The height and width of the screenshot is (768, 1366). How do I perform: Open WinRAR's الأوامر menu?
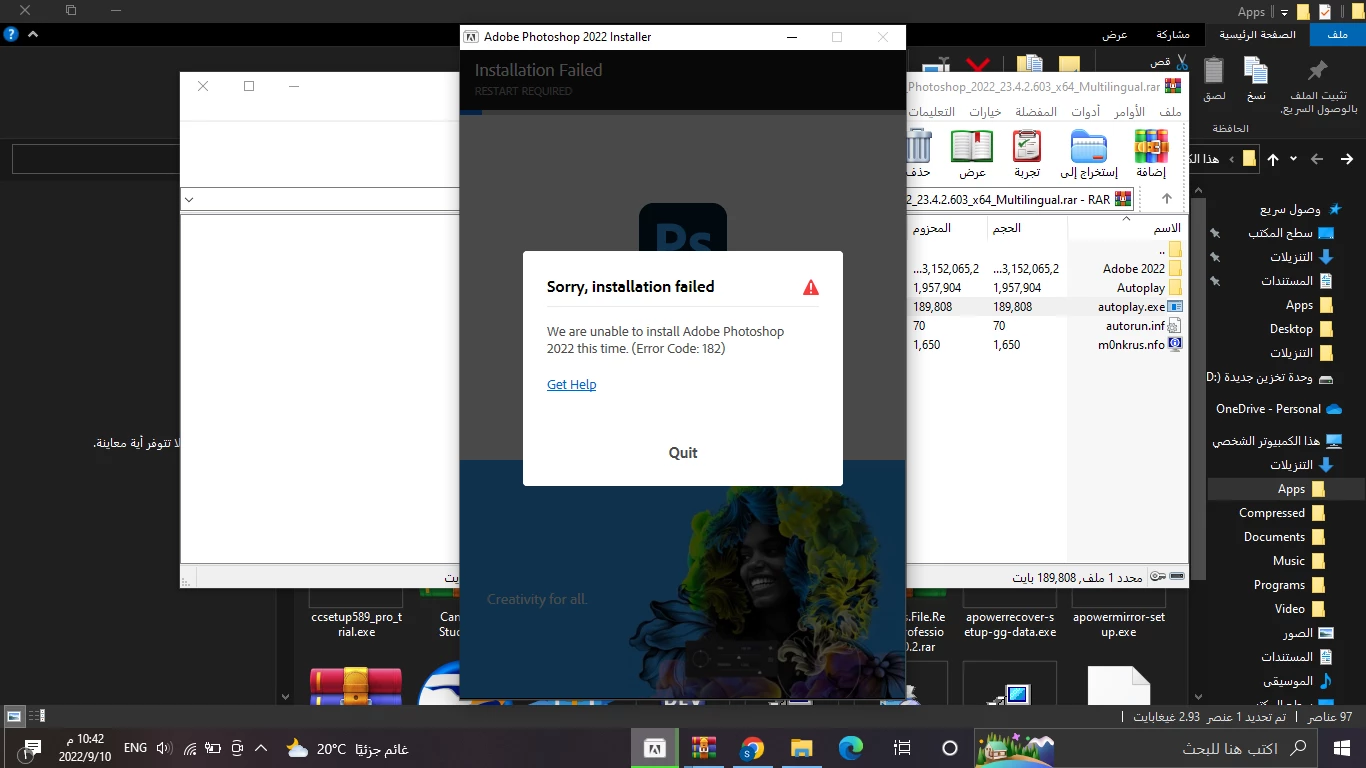(x=1129, y=112)
